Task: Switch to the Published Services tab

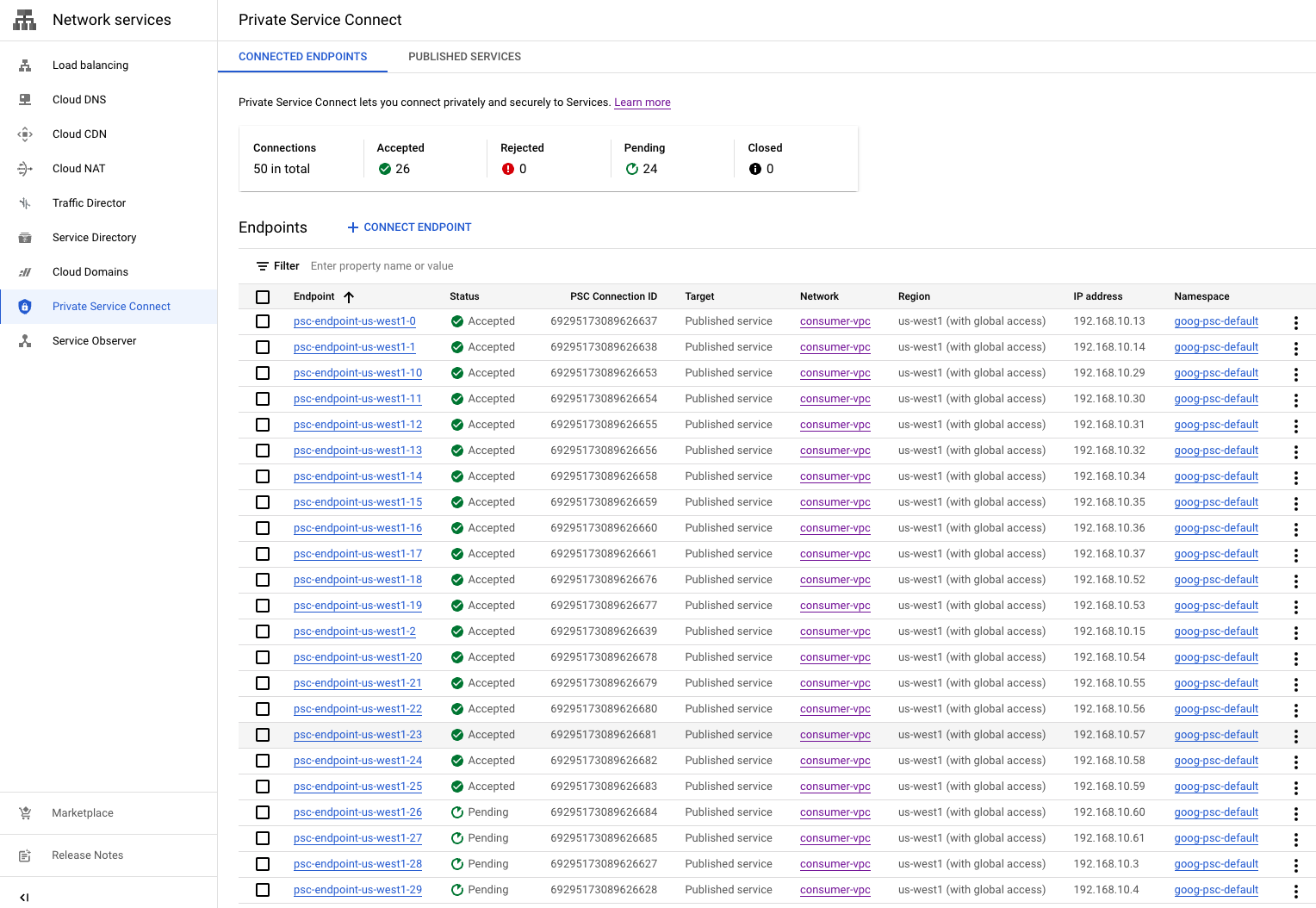Action: coord(464,57)
